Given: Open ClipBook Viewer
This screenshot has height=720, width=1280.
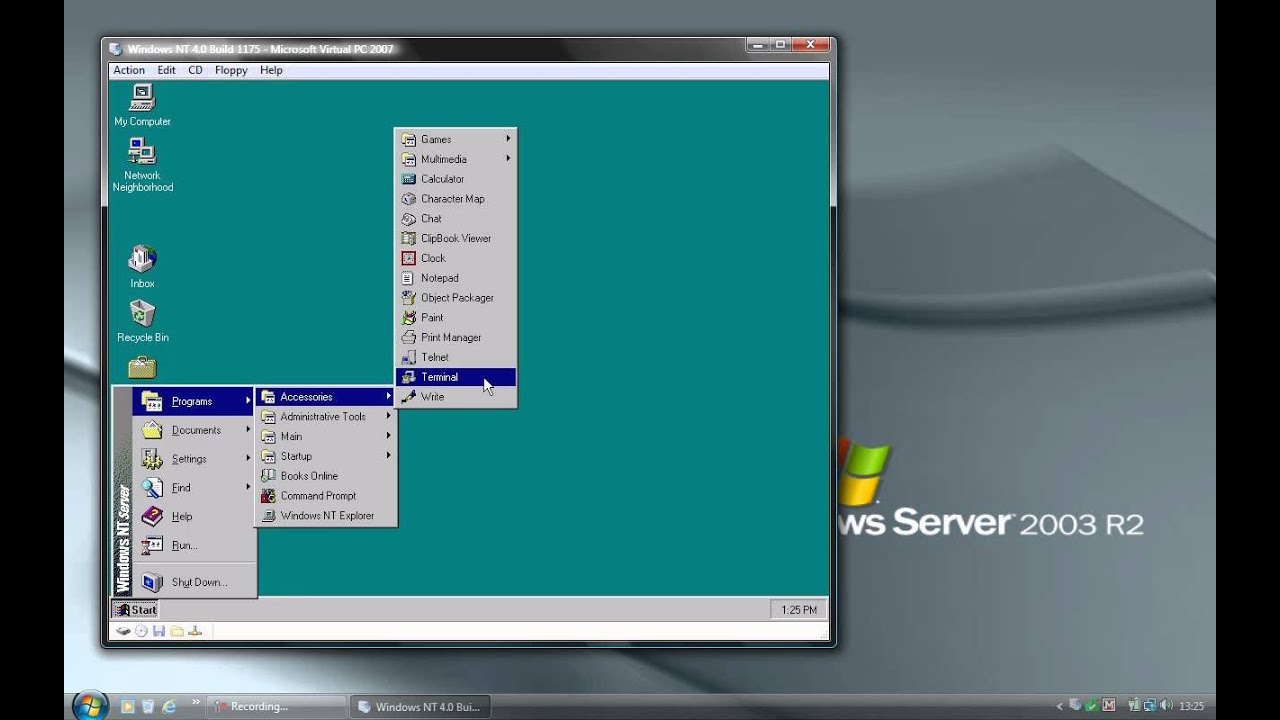Looking at the screenshot, I should [456, 238].
